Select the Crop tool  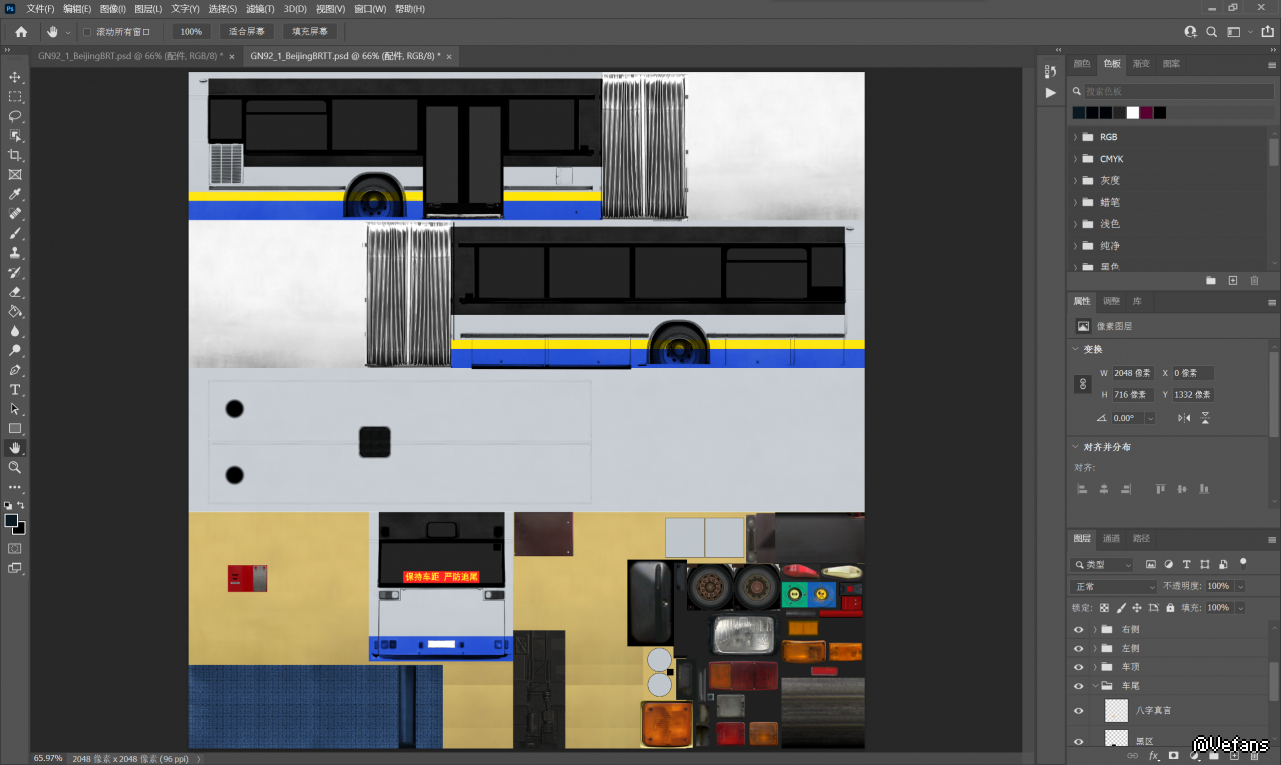coord(15,155)
